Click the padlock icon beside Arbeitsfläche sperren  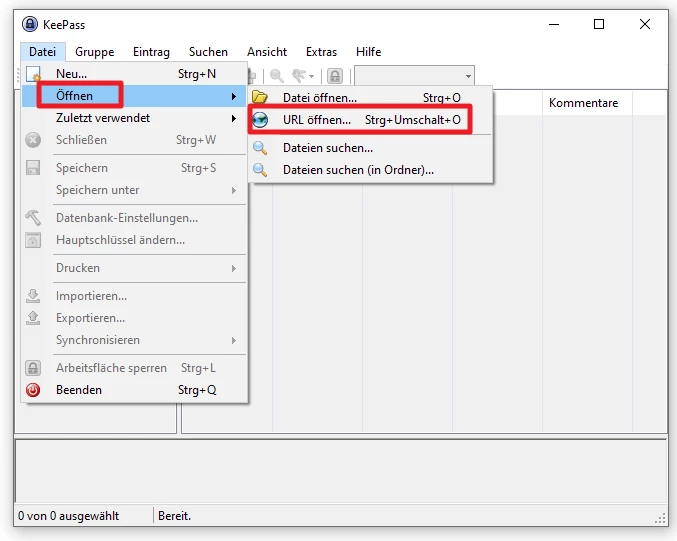(x=33, y=368)
